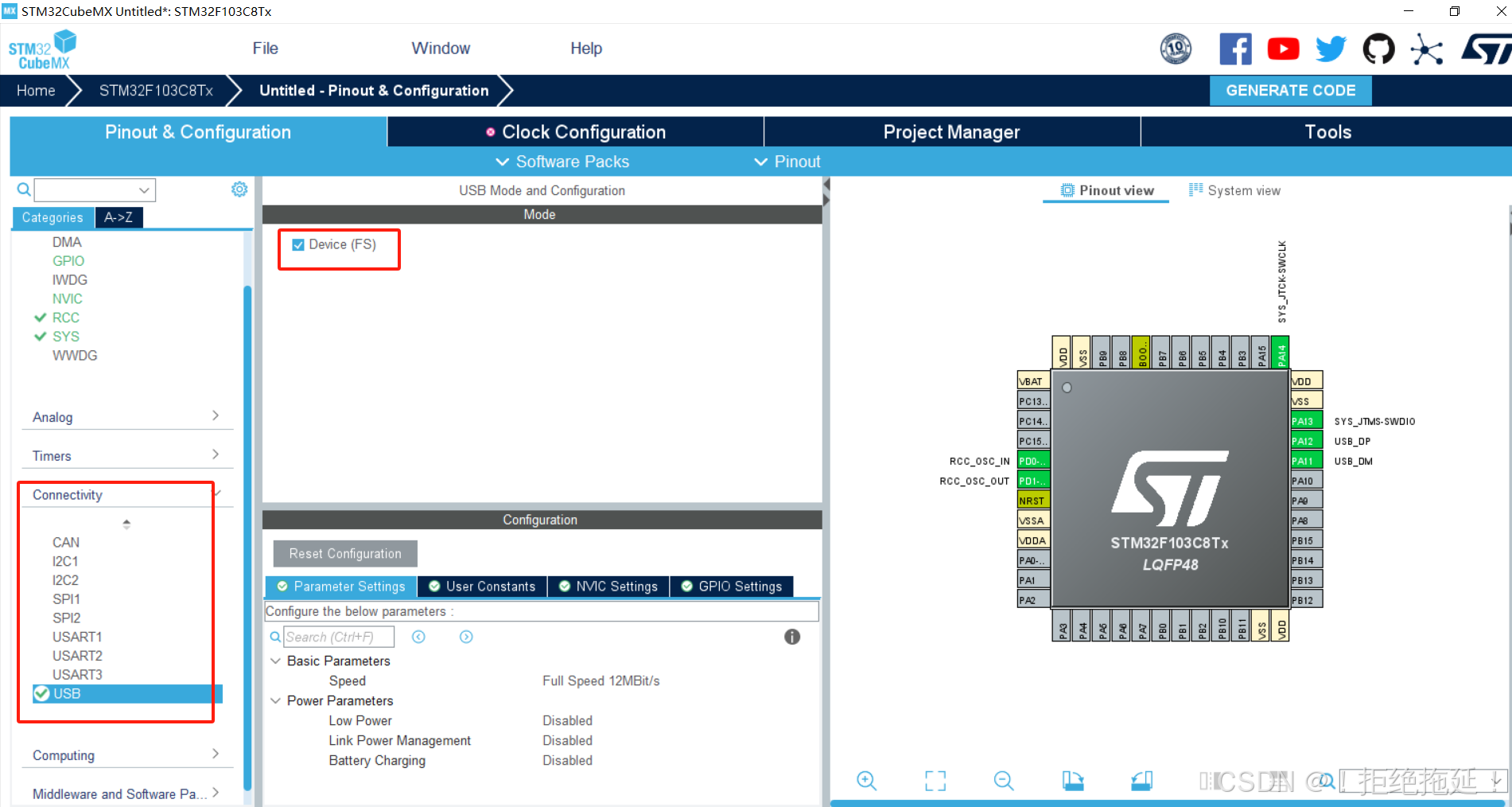Fit chip to the pinout view

pyautogui.click(x=935, y=781)
